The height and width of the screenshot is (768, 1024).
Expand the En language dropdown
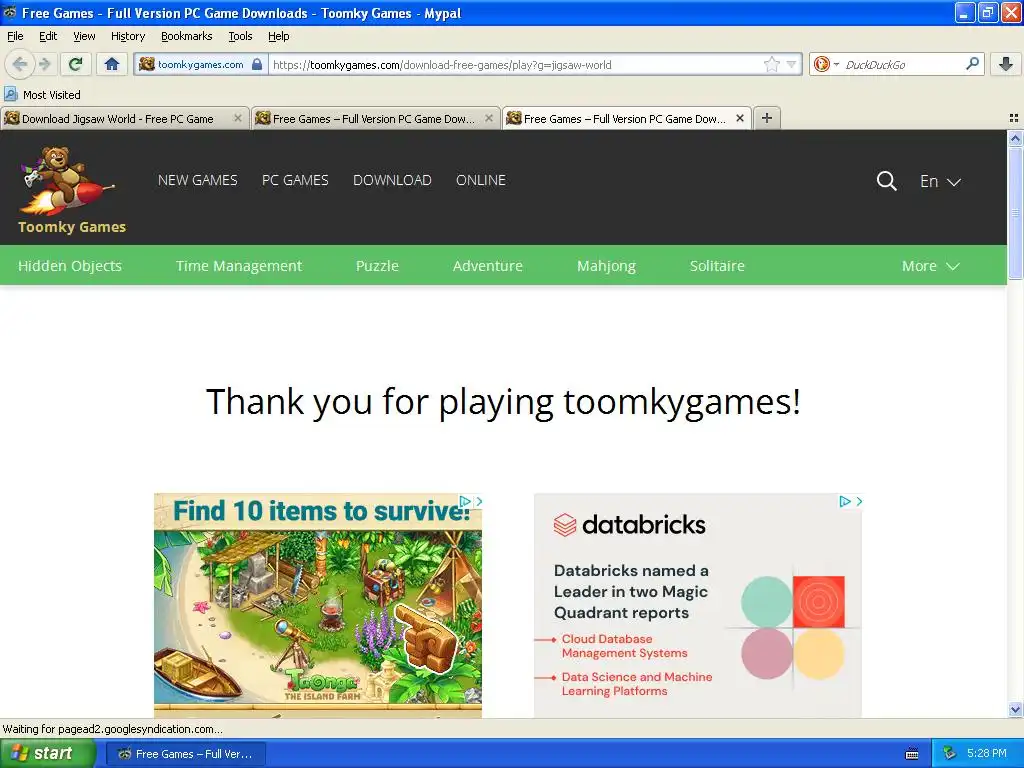[x=940, y=182]
